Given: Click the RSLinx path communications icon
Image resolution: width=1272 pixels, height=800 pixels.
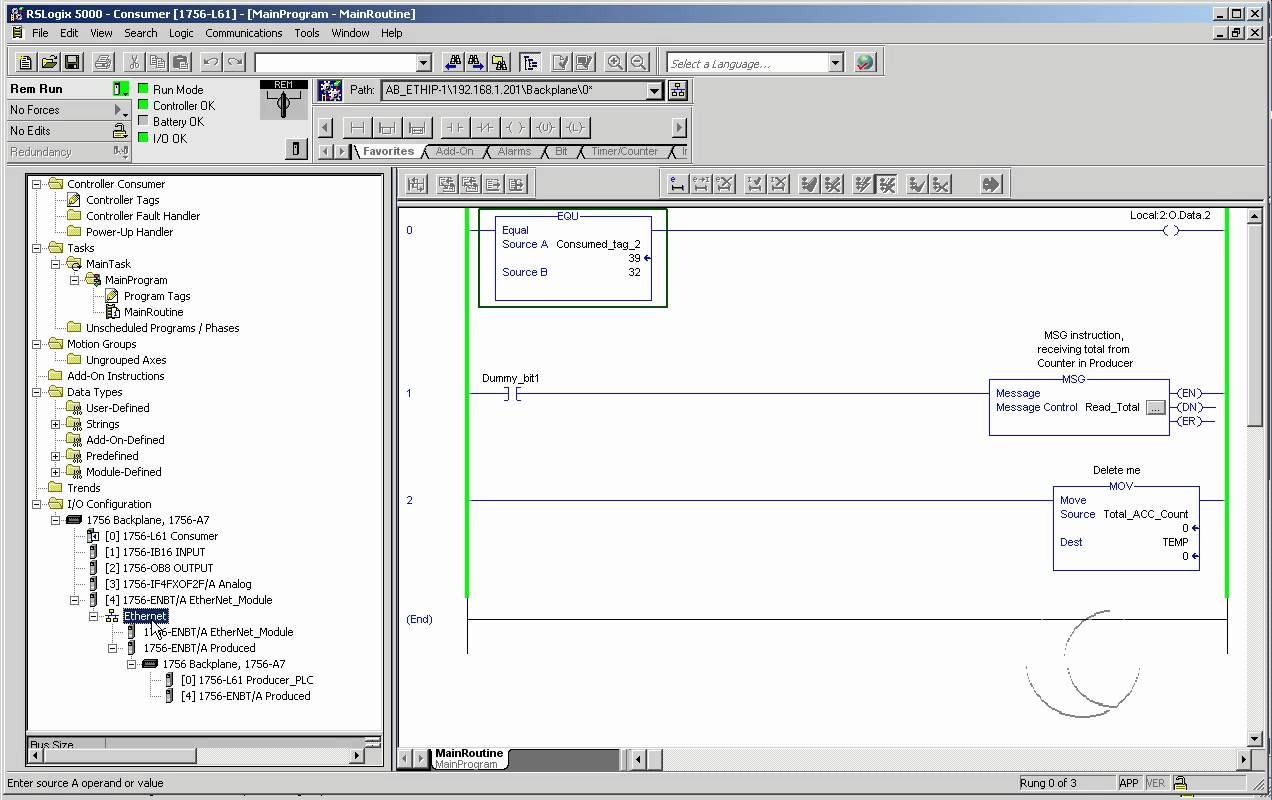Looking at the screenshot, I should coord(330,91).
